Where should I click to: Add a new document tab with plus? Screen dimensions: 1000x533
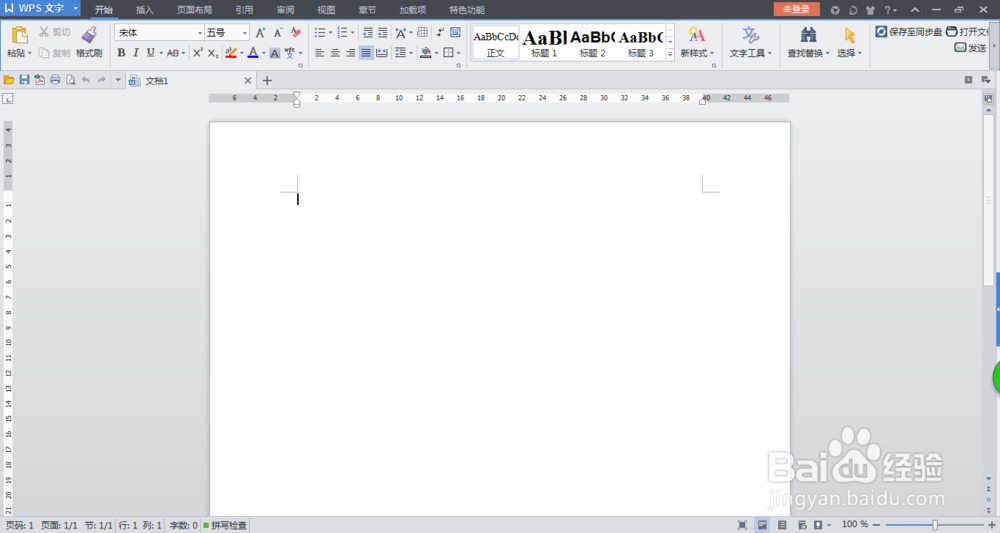tap(267, 80)
